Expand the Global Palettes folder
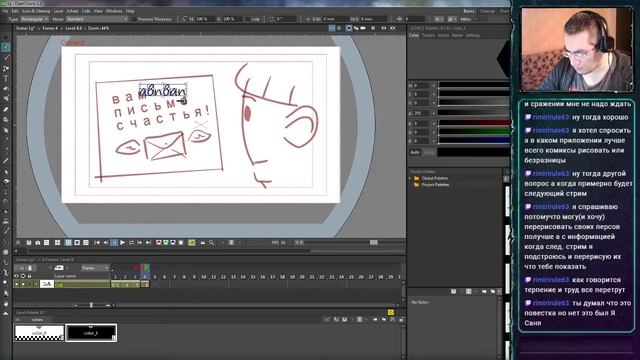640x360 pixels. [410, 178]
